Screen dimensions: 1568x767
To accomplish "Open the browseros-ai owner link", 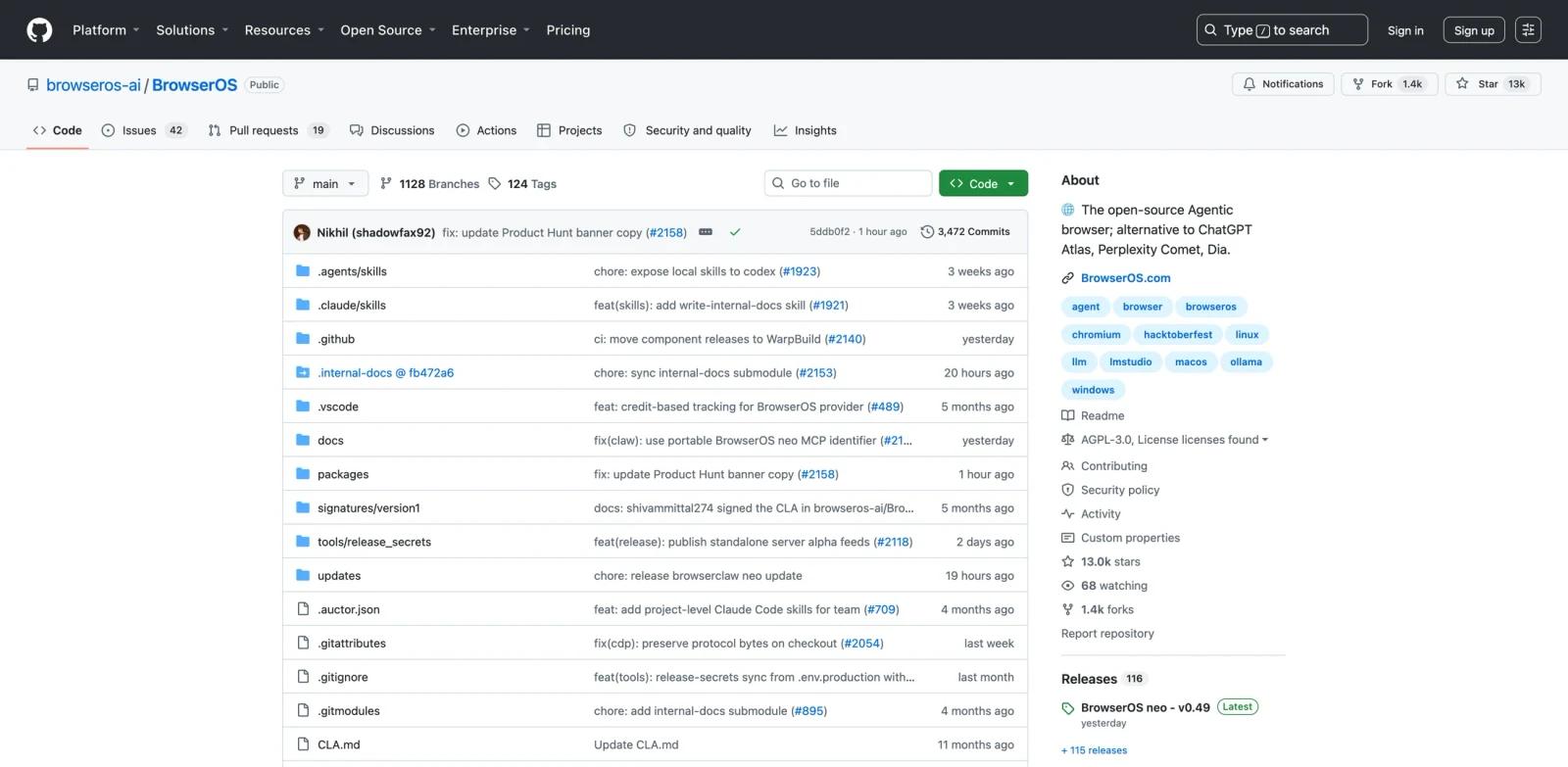I will (x=93, y=85).
